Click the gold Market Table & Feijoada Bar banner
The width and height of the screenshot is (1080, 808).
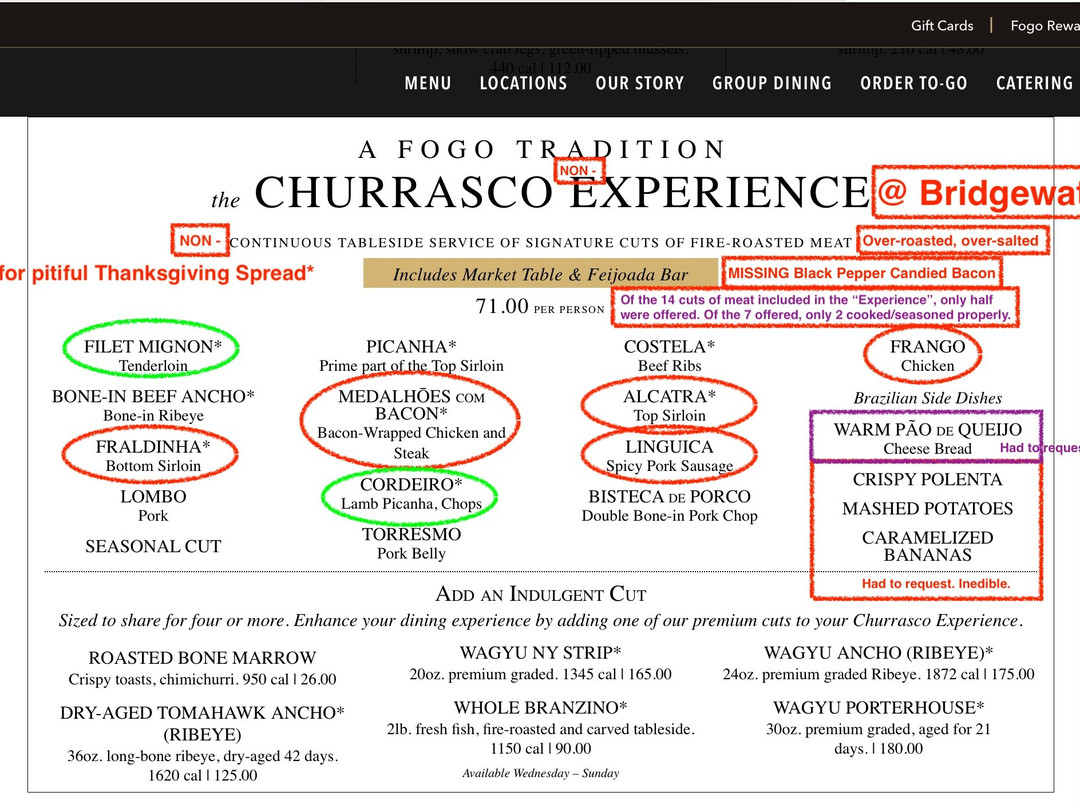click(x=540, y=274)
